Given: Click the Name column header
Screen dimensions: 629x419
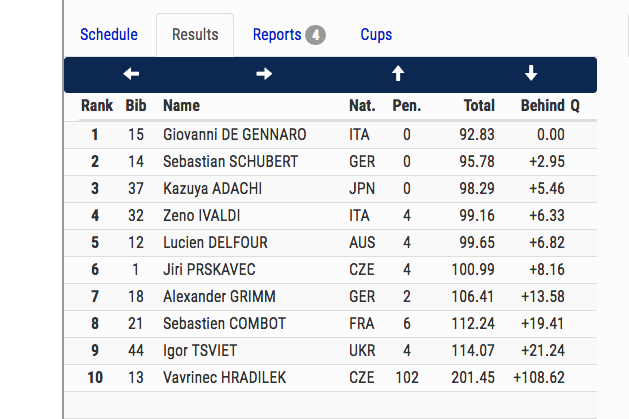Looking at the screenshot, I should tap(181, 105).
